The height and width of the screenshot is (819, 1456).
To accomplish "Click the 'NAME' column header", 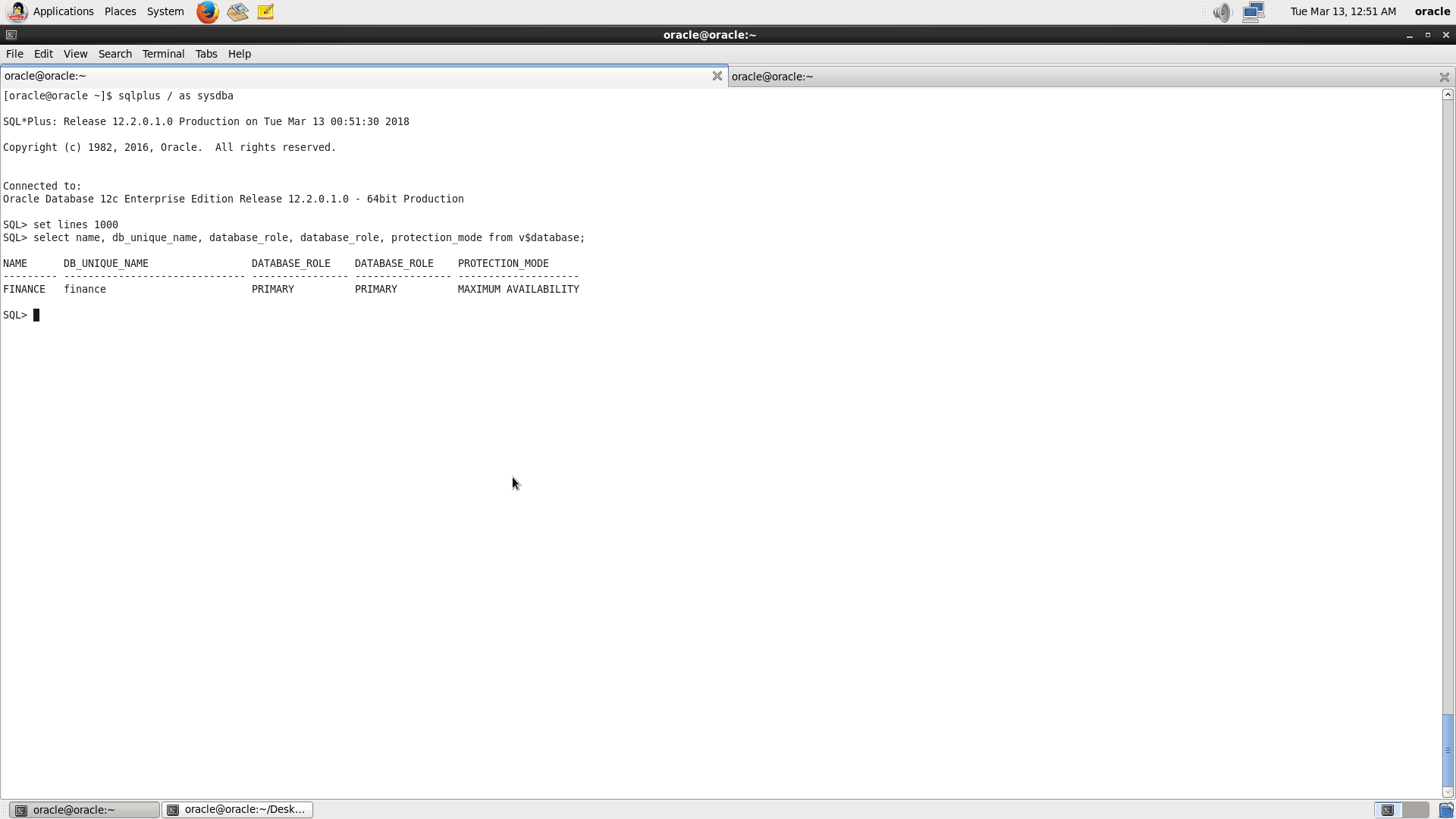I will (15, 263).
